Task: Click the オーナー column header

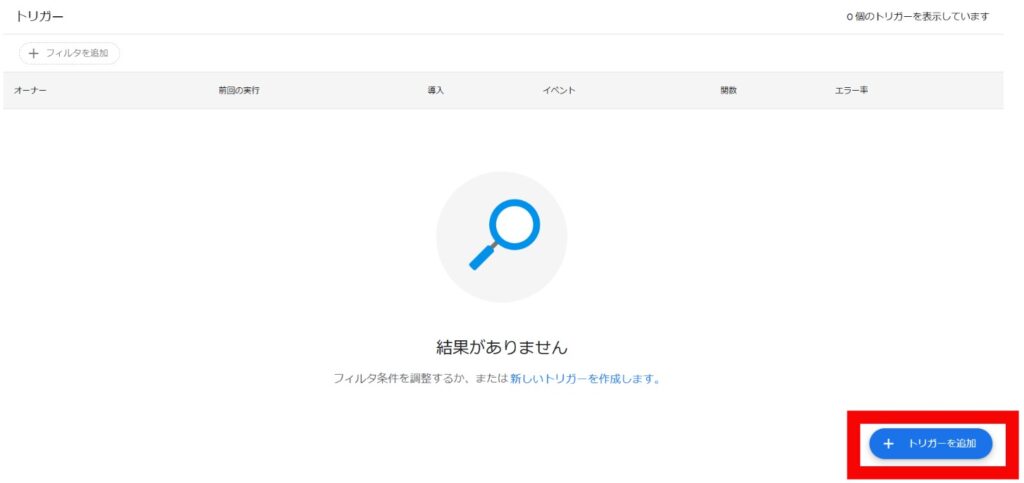Action: [x=30, y=91]
